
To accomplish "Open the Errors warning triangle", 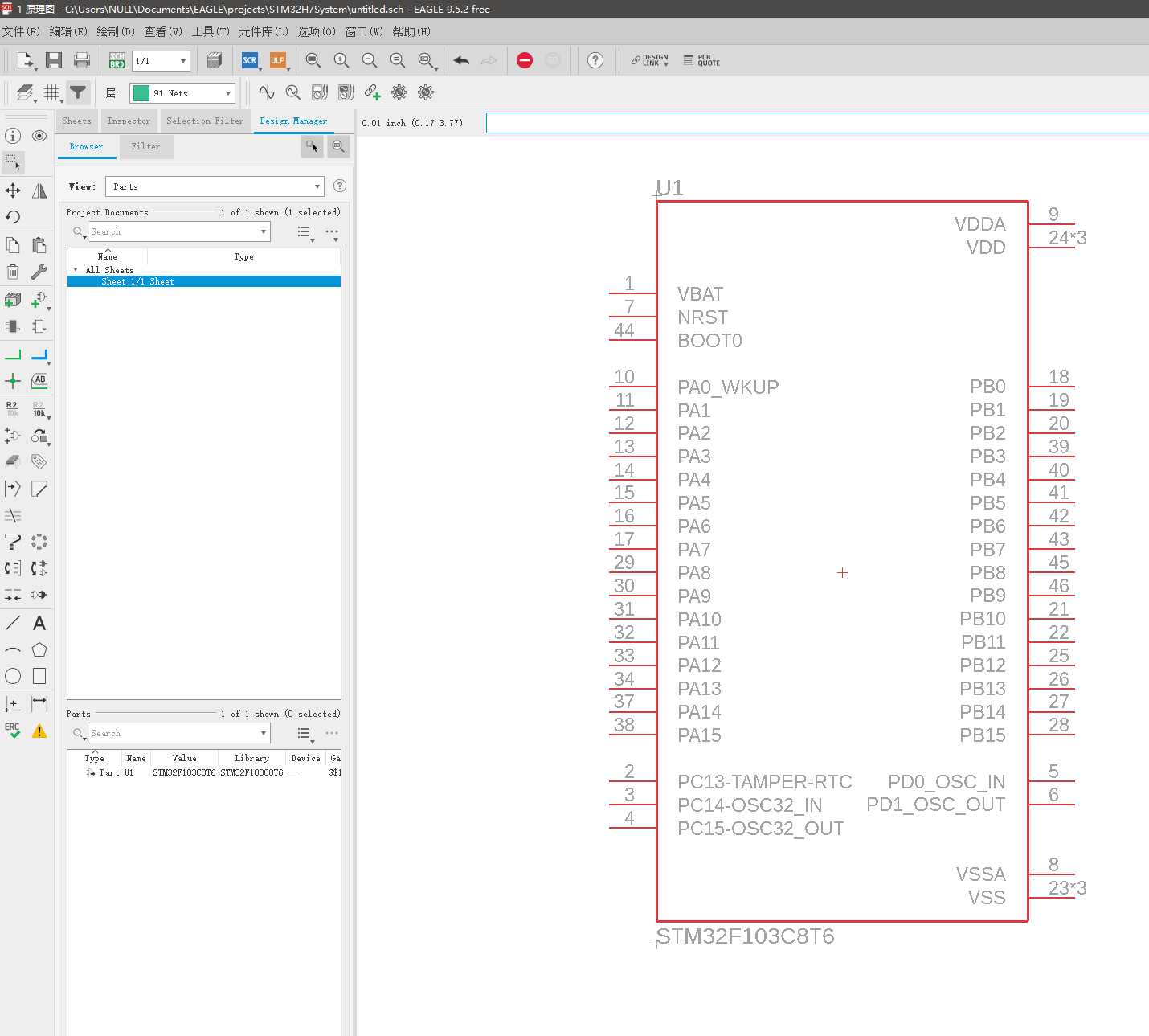I will (39, 731).
